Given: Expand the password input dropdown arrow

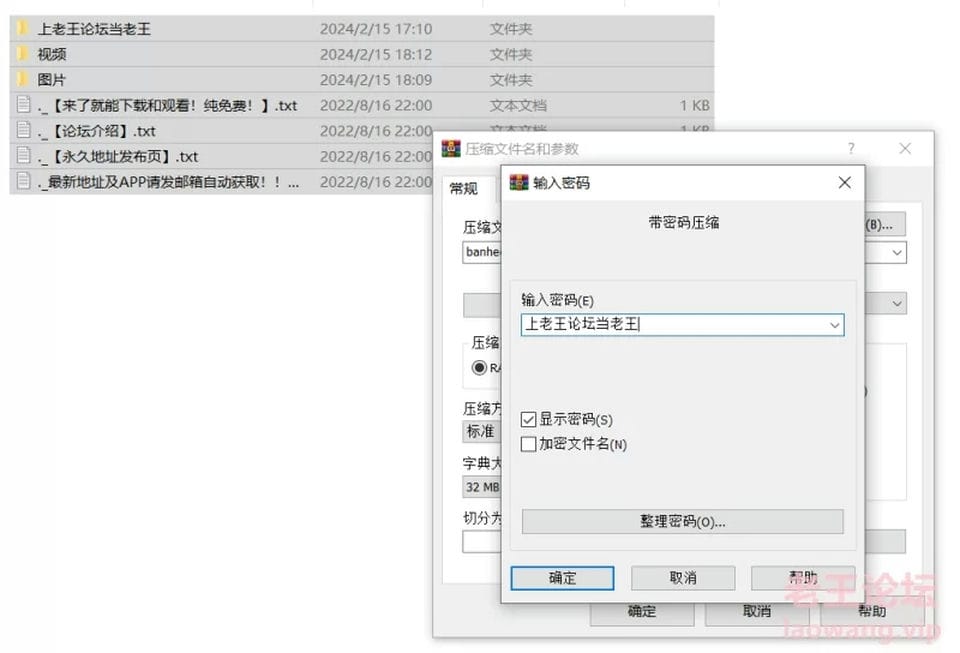Looking at the screenshot, I should pyautogui.click(x=834, y=325).
